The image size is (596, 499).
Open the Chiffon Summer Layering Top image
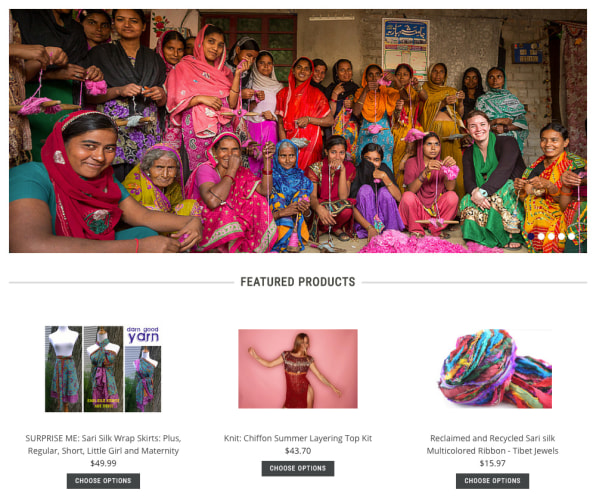coord(298,369)
